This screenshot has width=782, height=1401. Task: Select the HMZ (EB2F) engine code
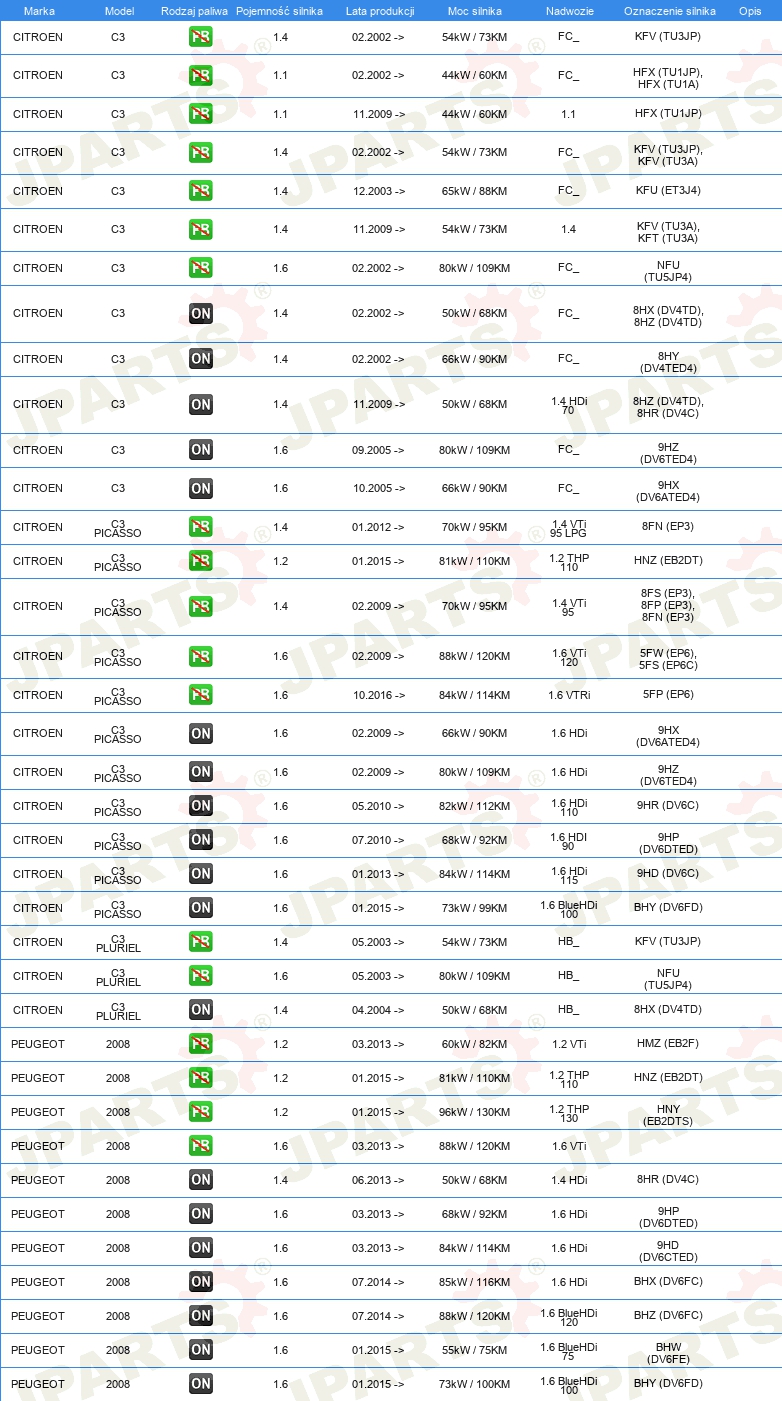pyautogui.click(x=668, y=1044)
